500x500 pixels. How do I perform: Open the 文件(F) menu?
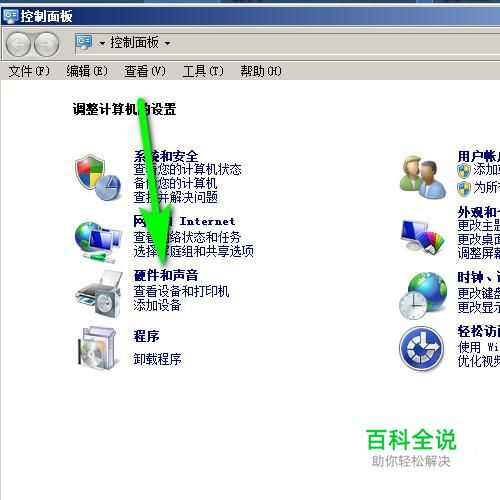[29, 71]
